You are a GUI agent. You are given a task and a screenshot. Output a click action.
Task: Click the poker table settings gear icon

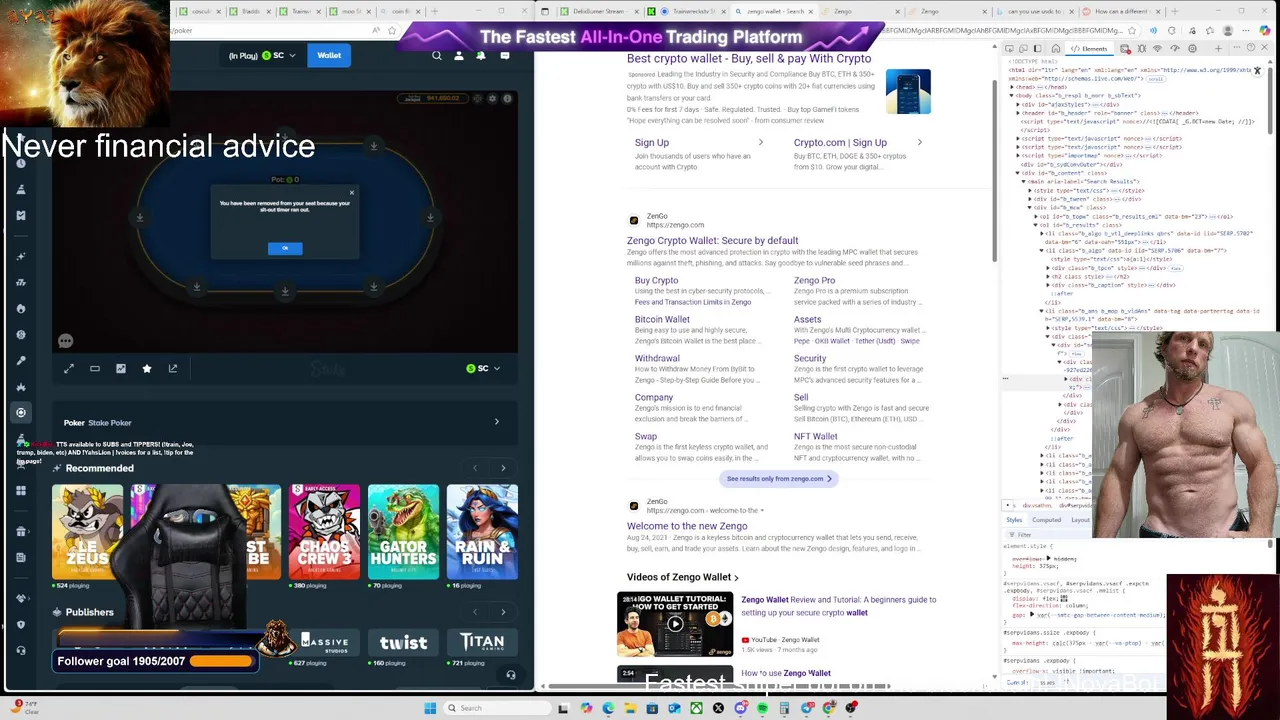(492, 99)
